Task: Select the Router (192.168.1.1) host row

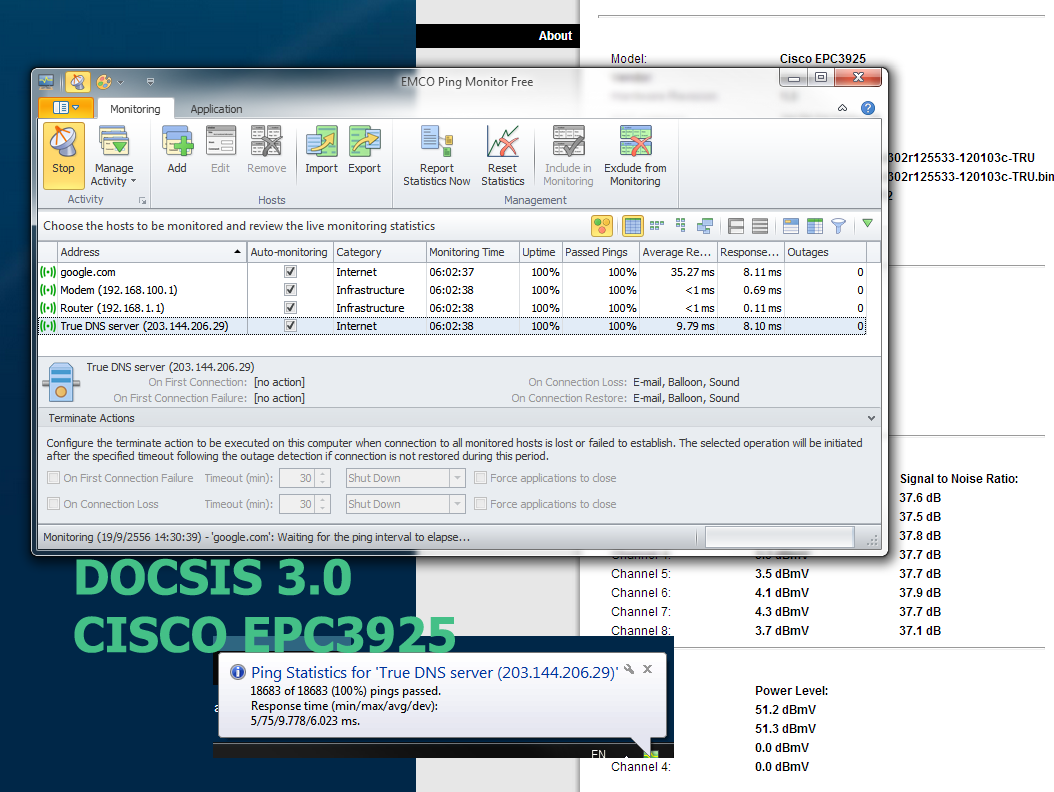Action: pyautogui.click(x=452, y=308)
